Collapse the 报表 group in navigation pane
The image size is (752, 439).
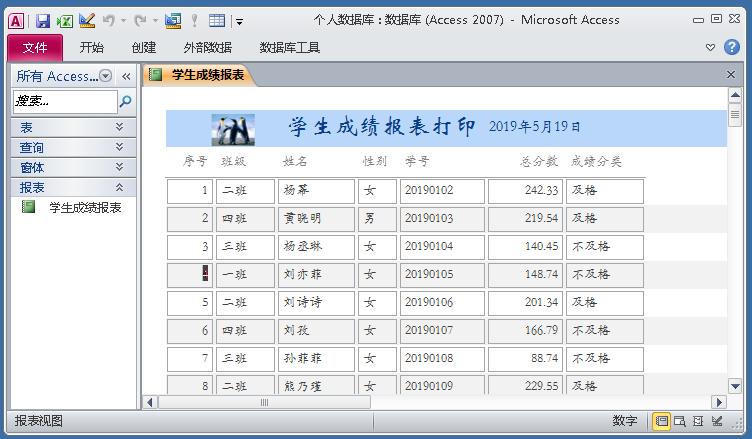tap(73, 188)
